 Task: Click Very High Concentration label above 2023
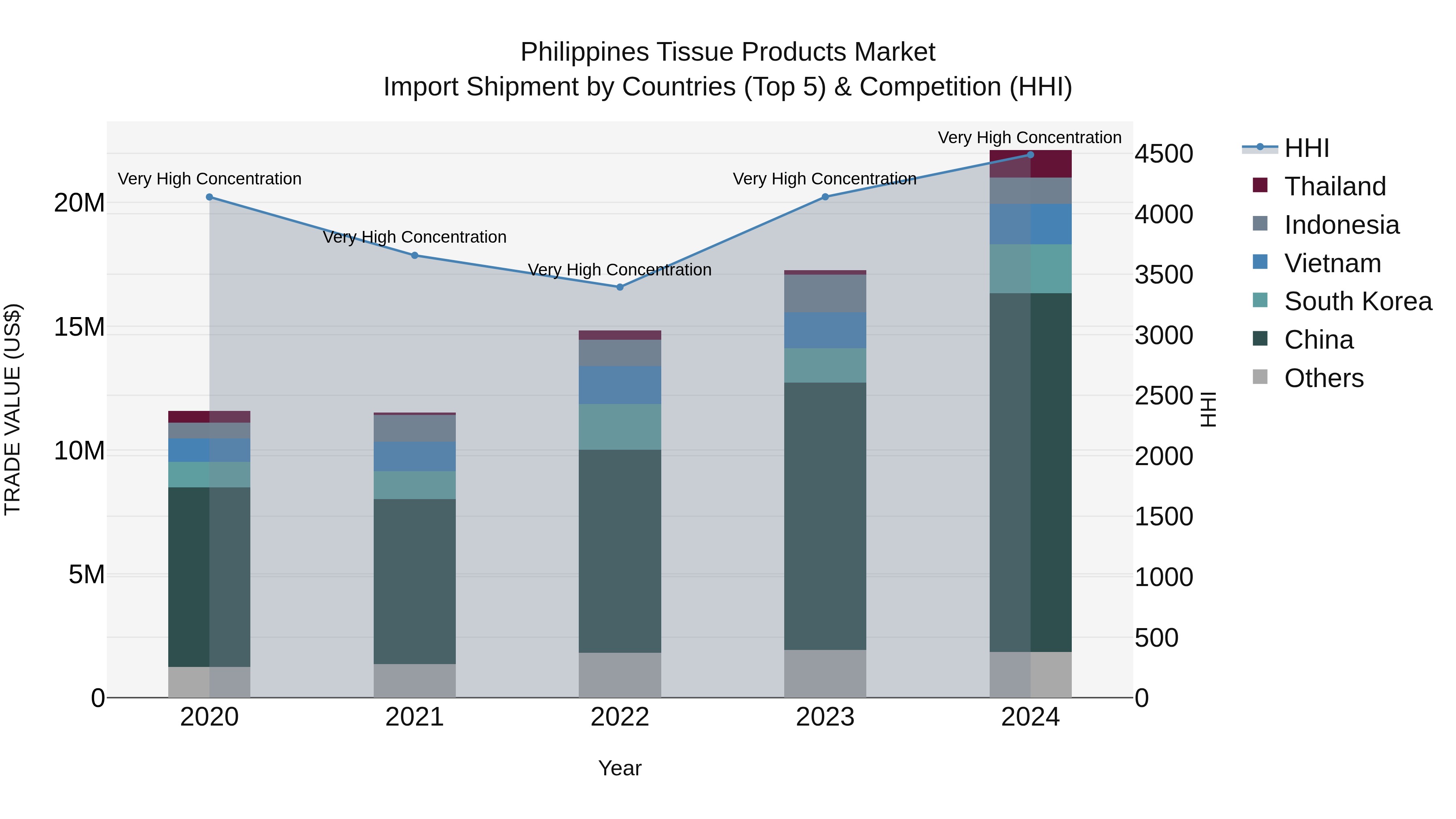(x=825, y=179)
